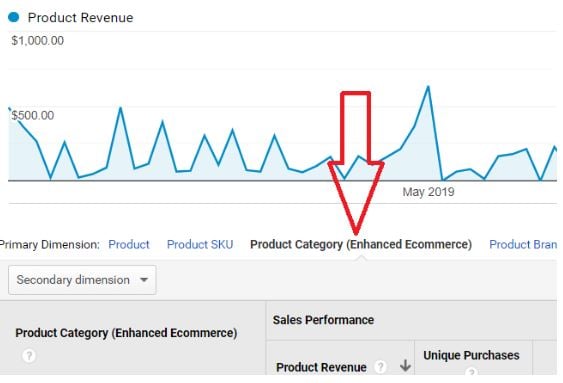The width and height of the screenshot is (563, 383).
Task: Click the $500.00 axis gridline label
Action: 33,115
